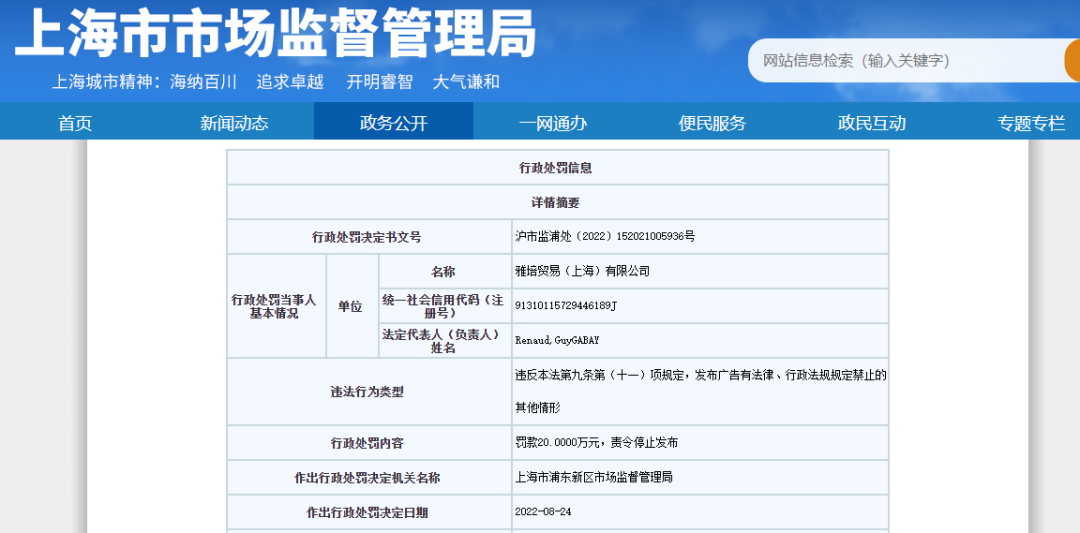Click the 上海城市精神 slogan text
Image resolution: width=1080 pixels, height=533 pixels.
click(276, 82)
